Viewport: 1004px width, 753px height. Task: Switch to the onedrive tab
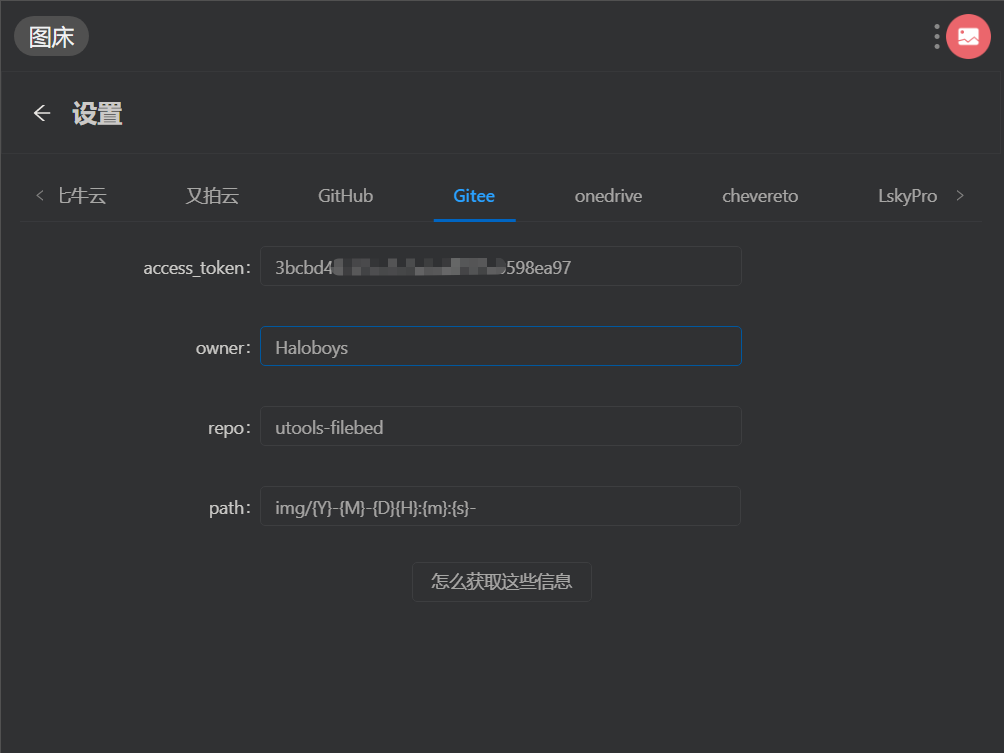click(x=608, y=195)
